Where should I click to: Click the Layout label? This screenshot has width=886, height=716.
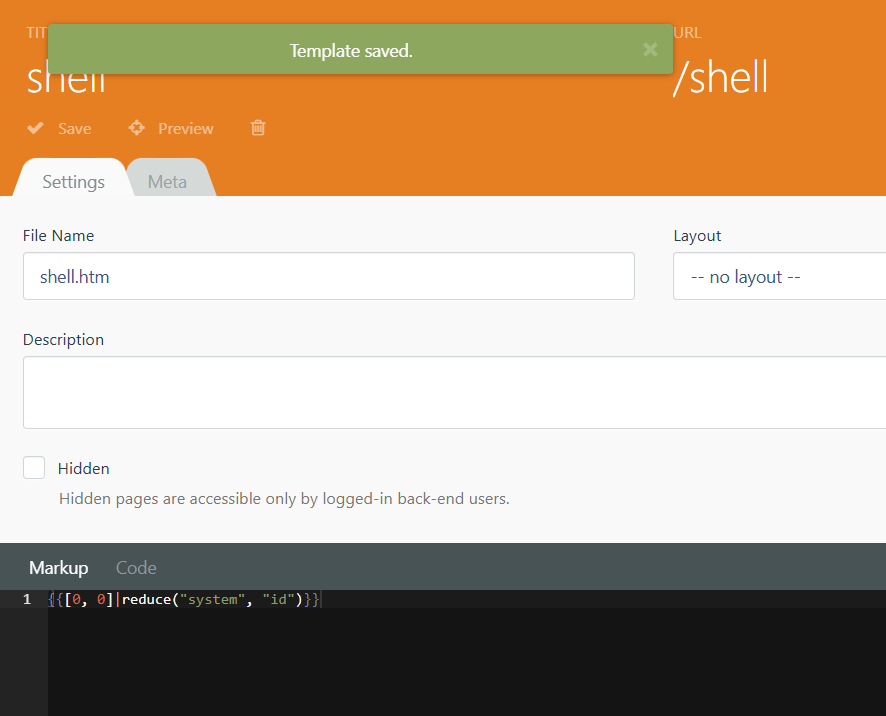click(x=697, y=236)
